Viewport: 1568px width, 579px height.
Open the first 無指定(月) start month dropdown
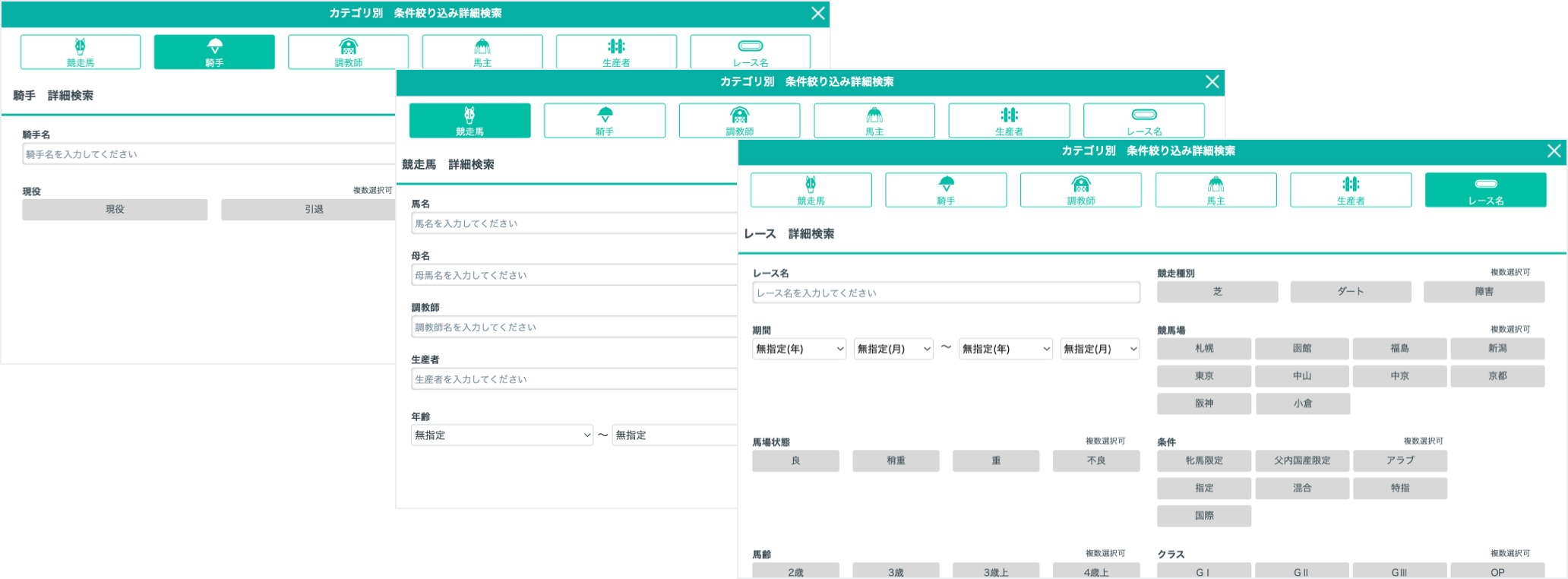coord(893,349)
